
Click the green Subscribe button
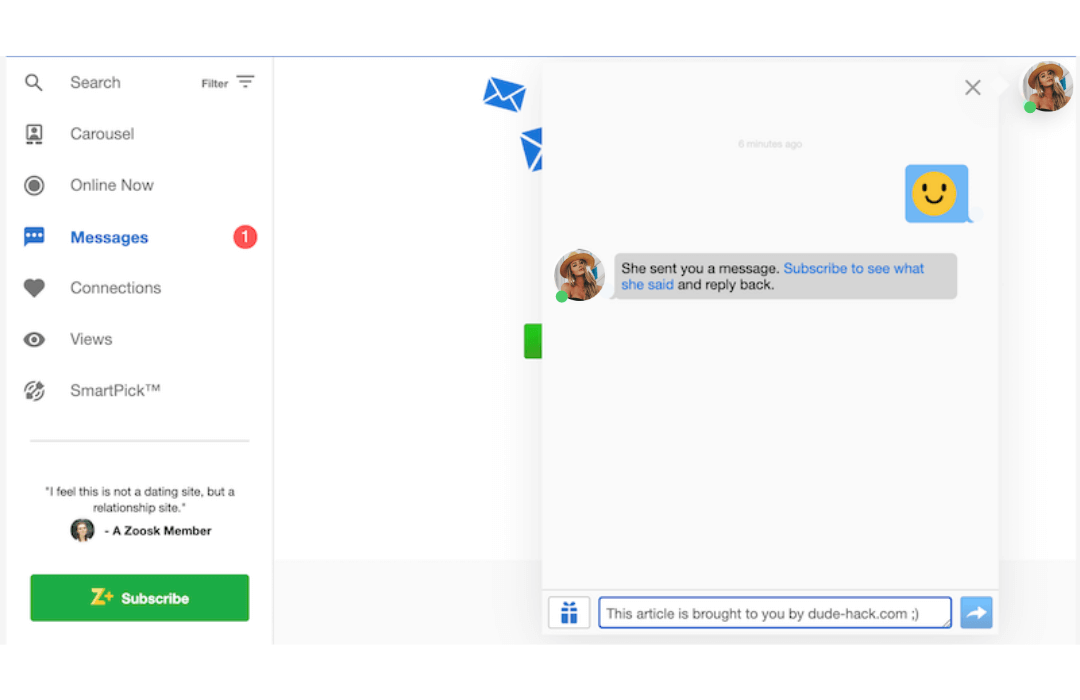pyautogui.click(x=139, y=598)
